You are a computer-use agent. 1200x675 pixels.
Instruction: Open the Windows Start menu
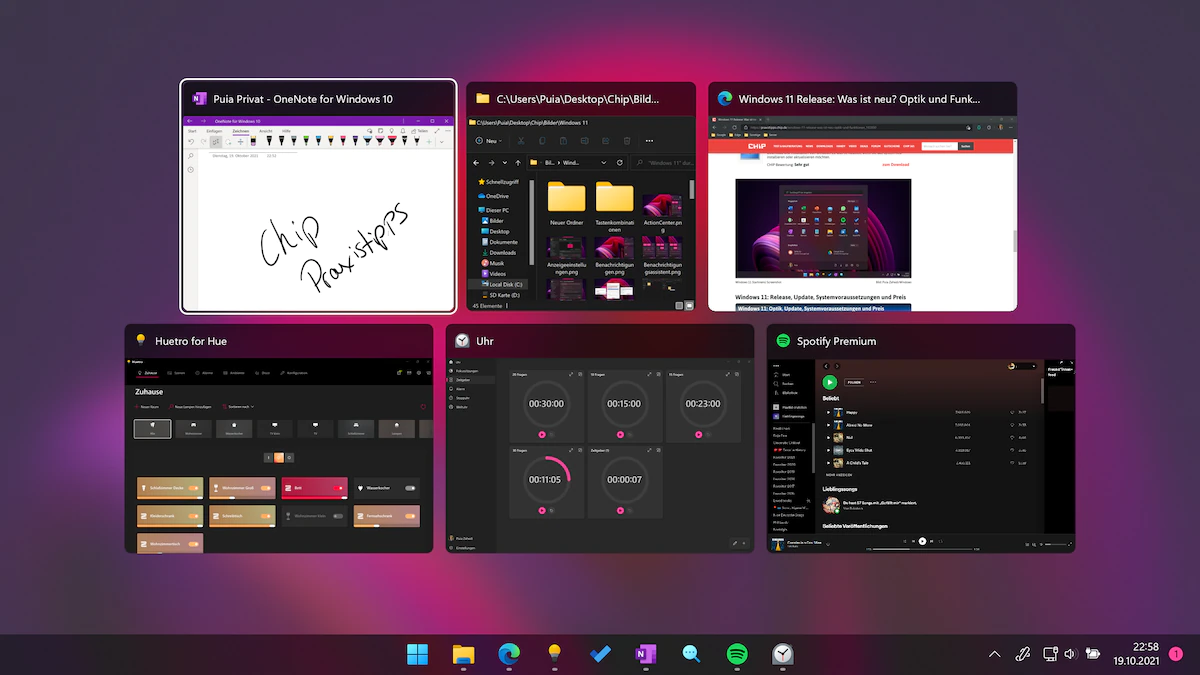[x=418, y=654]
